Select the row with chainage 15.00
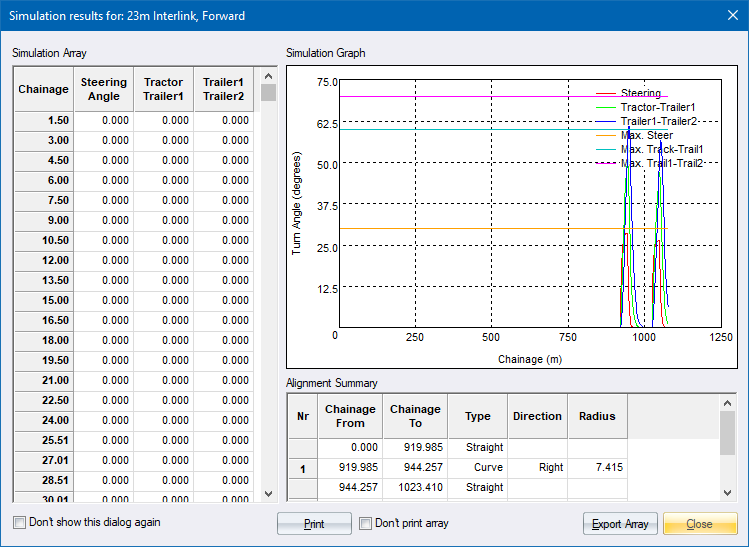 pos(43,300)
